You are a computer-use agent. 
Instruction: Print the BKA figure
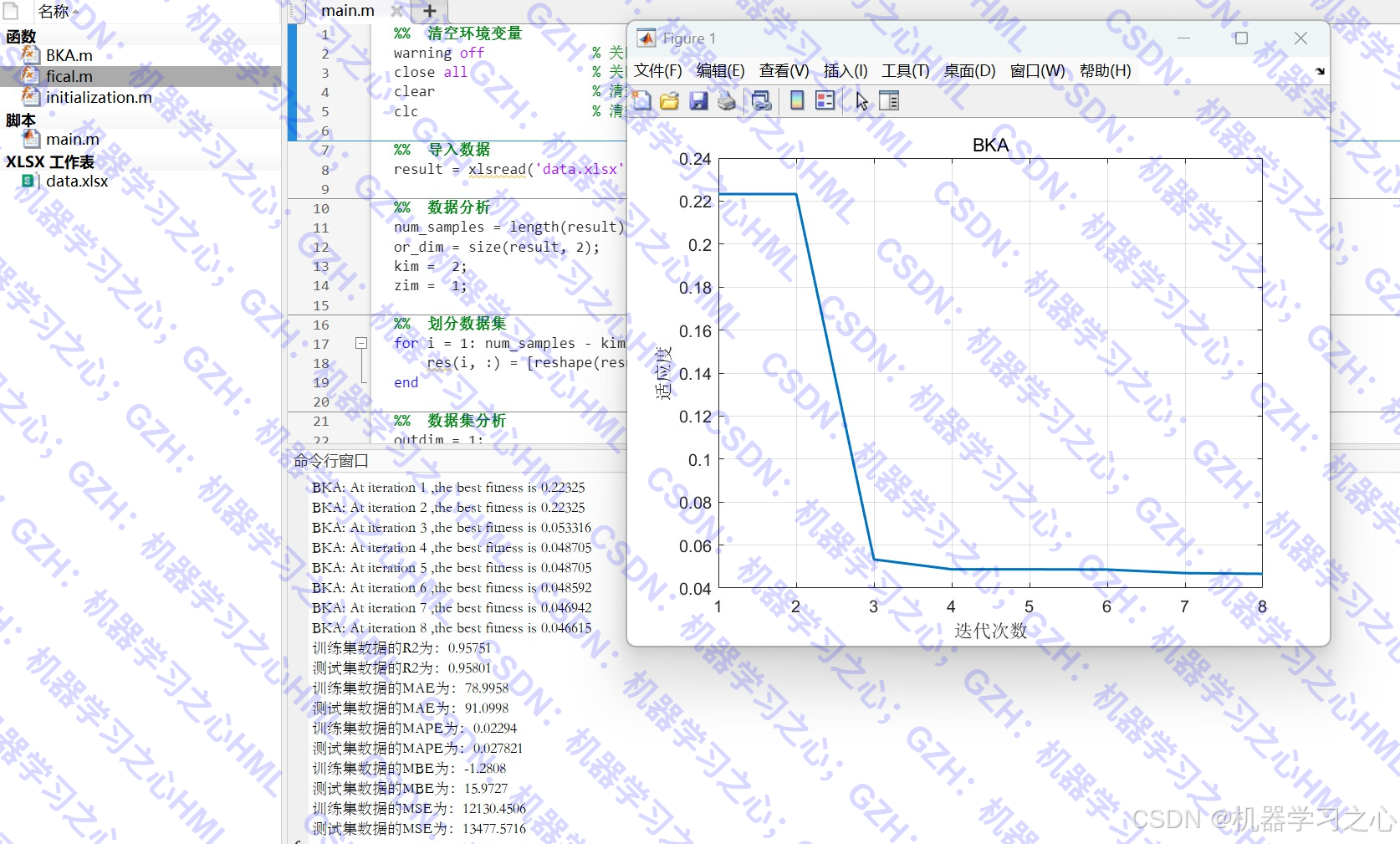(x=726, y=100)
